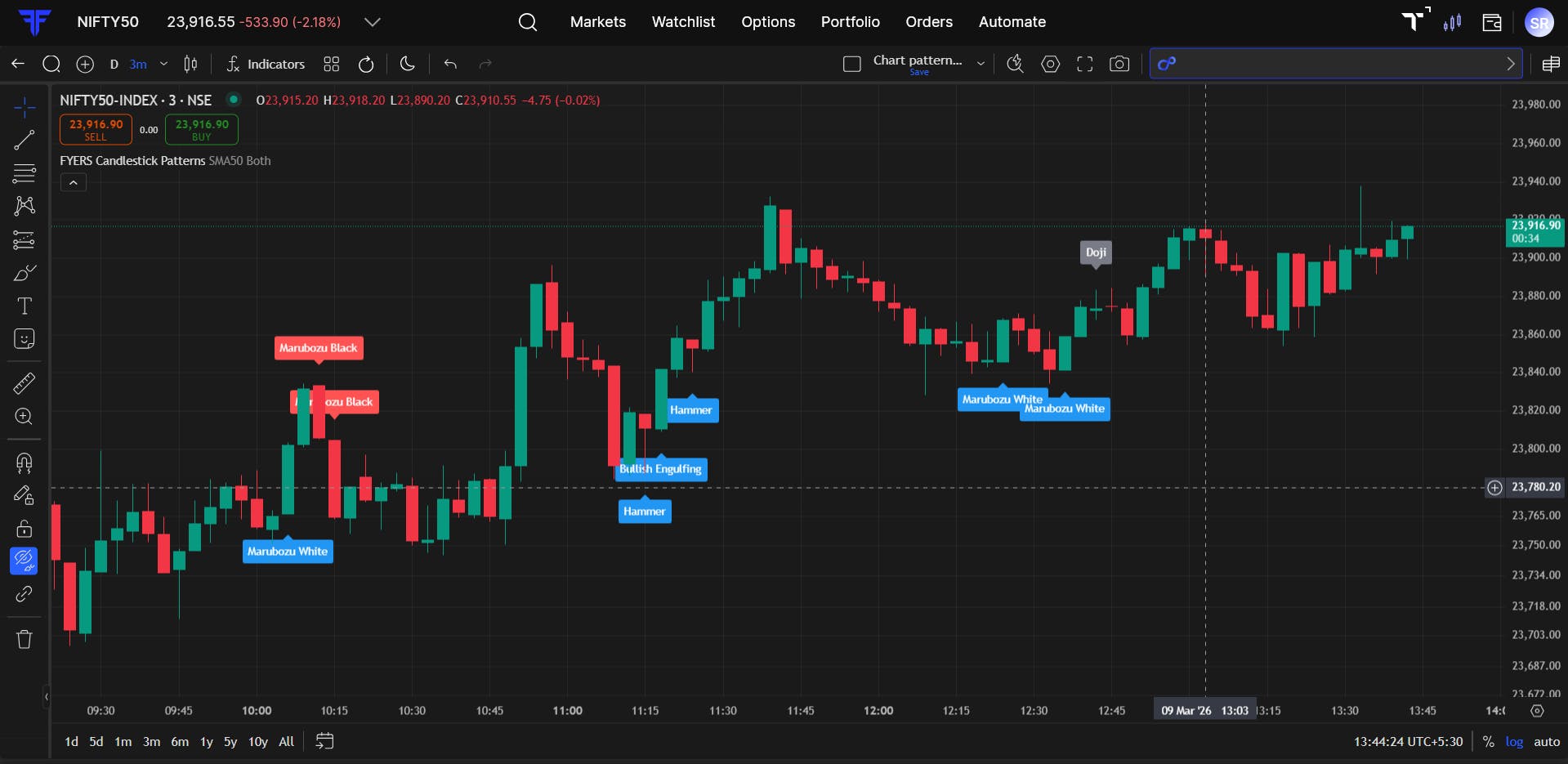Expand the NIFTY50 symbol dropdown chevron
Screen dimensions: 1568x764
(x=373, y=22)
